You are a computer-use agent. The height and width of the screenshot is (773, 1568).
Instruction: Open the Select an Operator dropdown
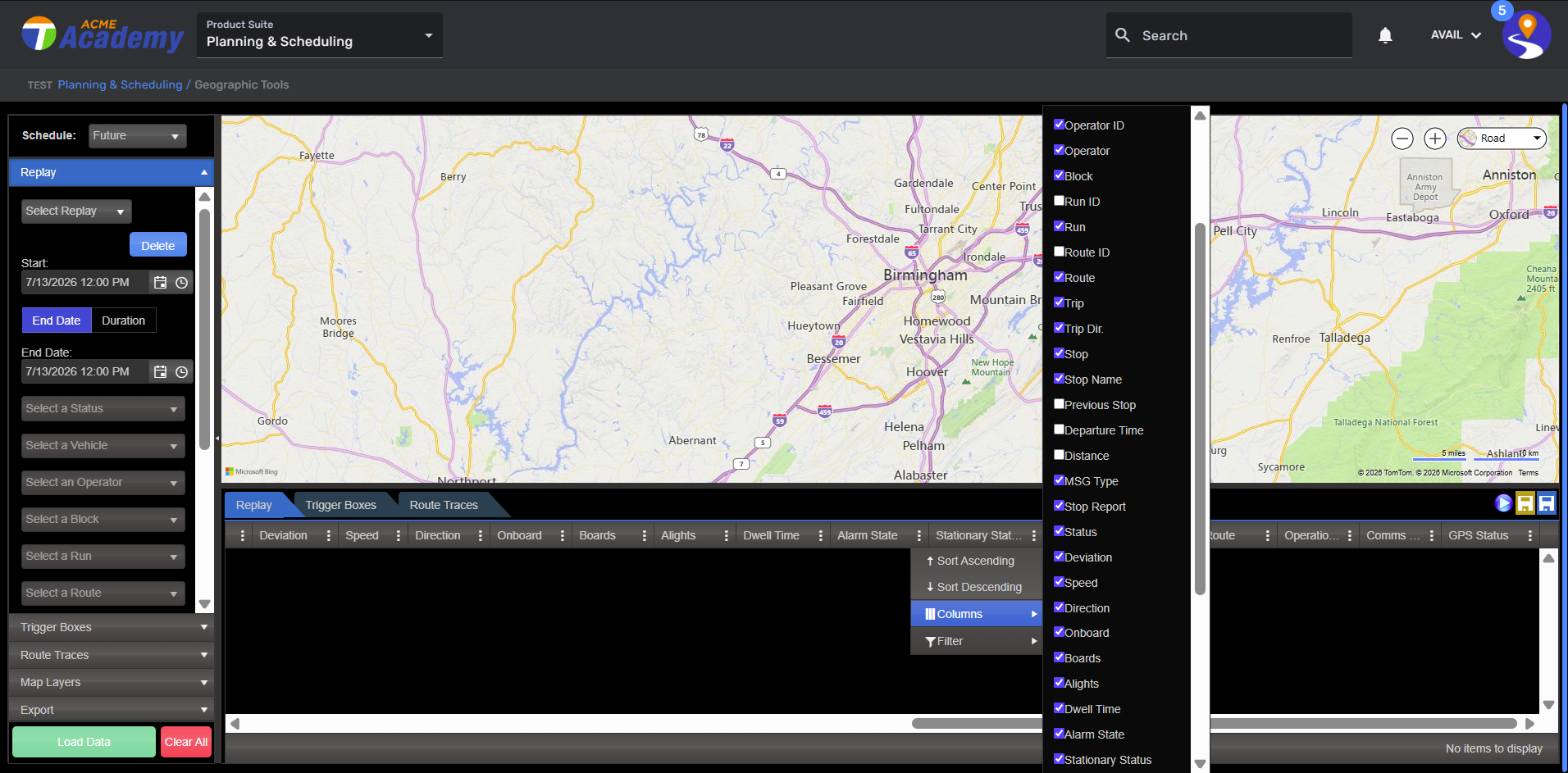pyautogui.click(x=103, y=482)
